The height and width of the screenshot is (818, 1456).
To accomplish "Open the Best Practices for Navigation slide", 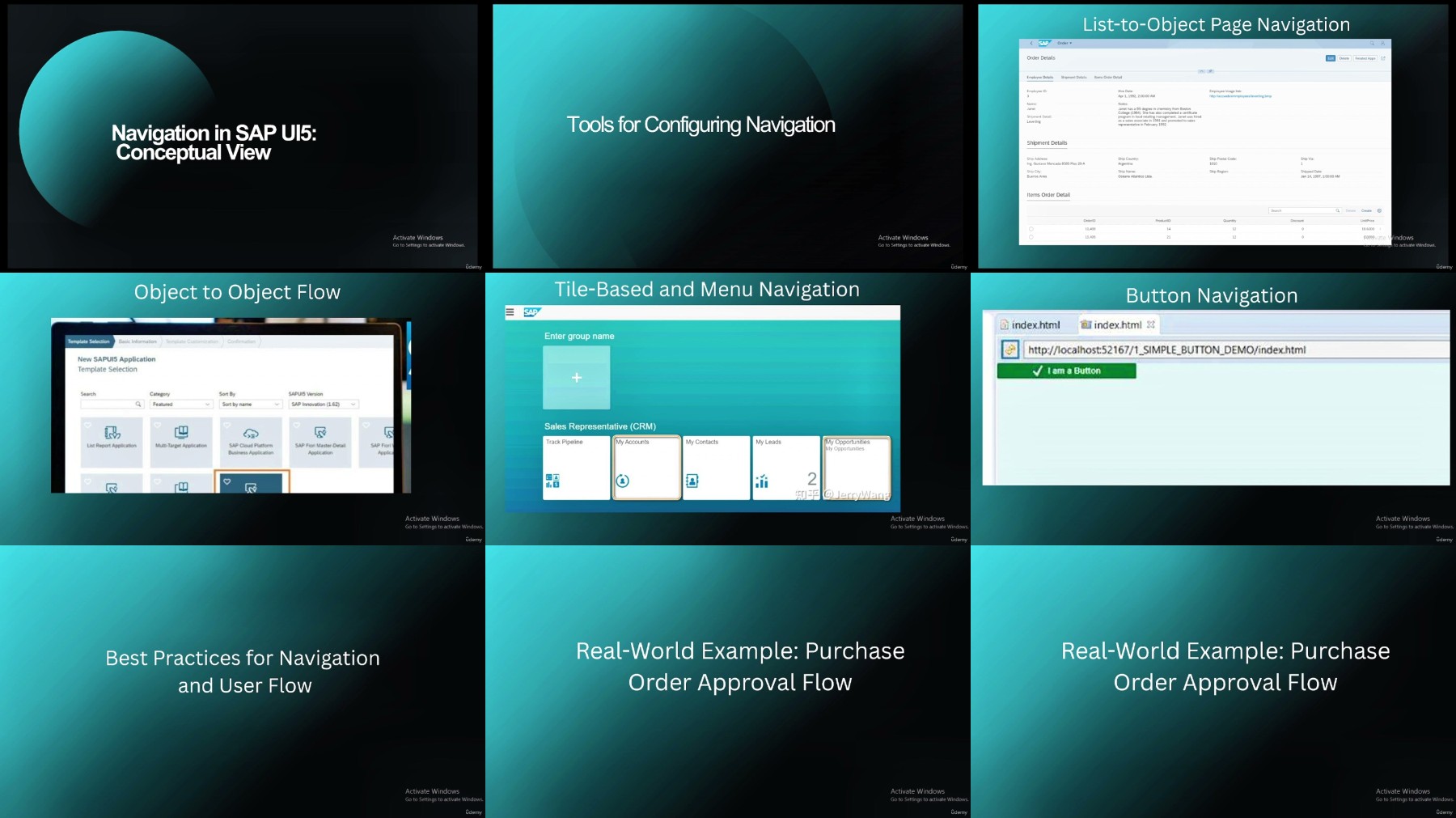I will [243, 681].
